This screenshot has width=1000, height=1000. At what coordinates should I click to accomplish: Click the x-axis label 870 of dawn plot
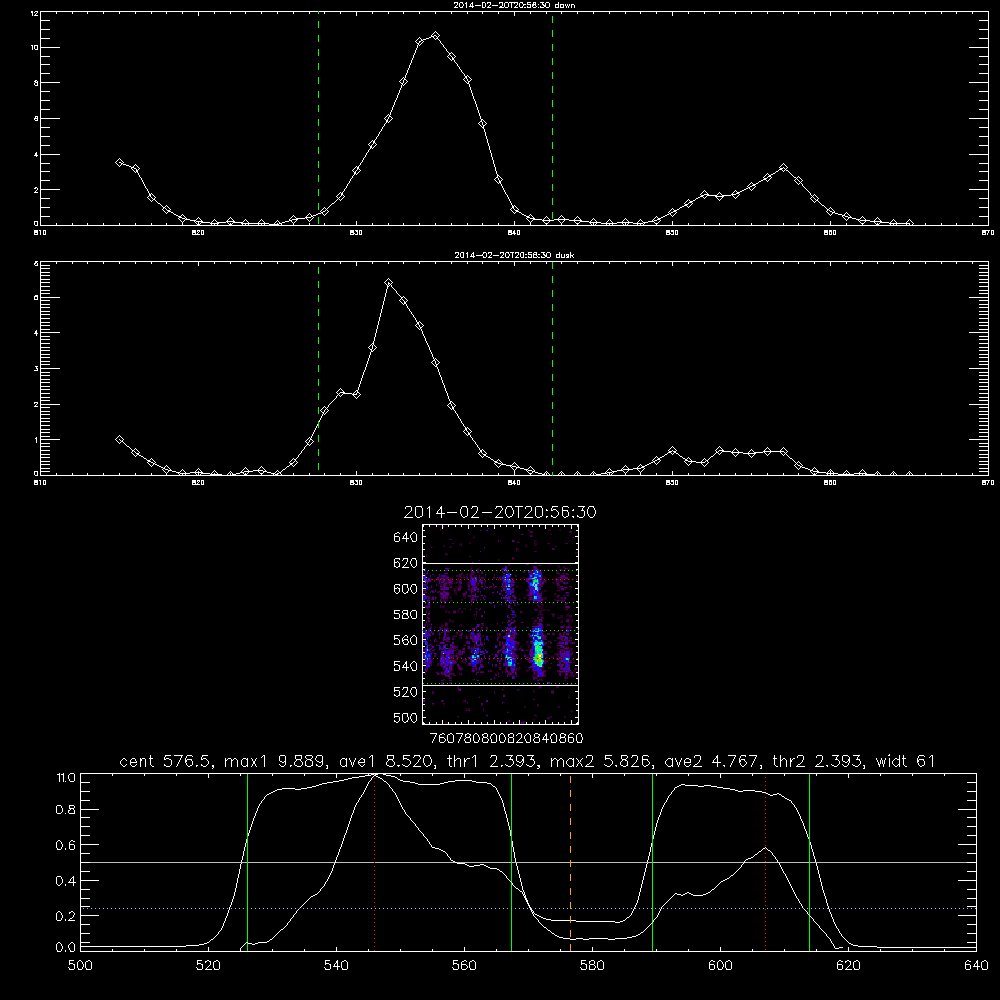988,233
